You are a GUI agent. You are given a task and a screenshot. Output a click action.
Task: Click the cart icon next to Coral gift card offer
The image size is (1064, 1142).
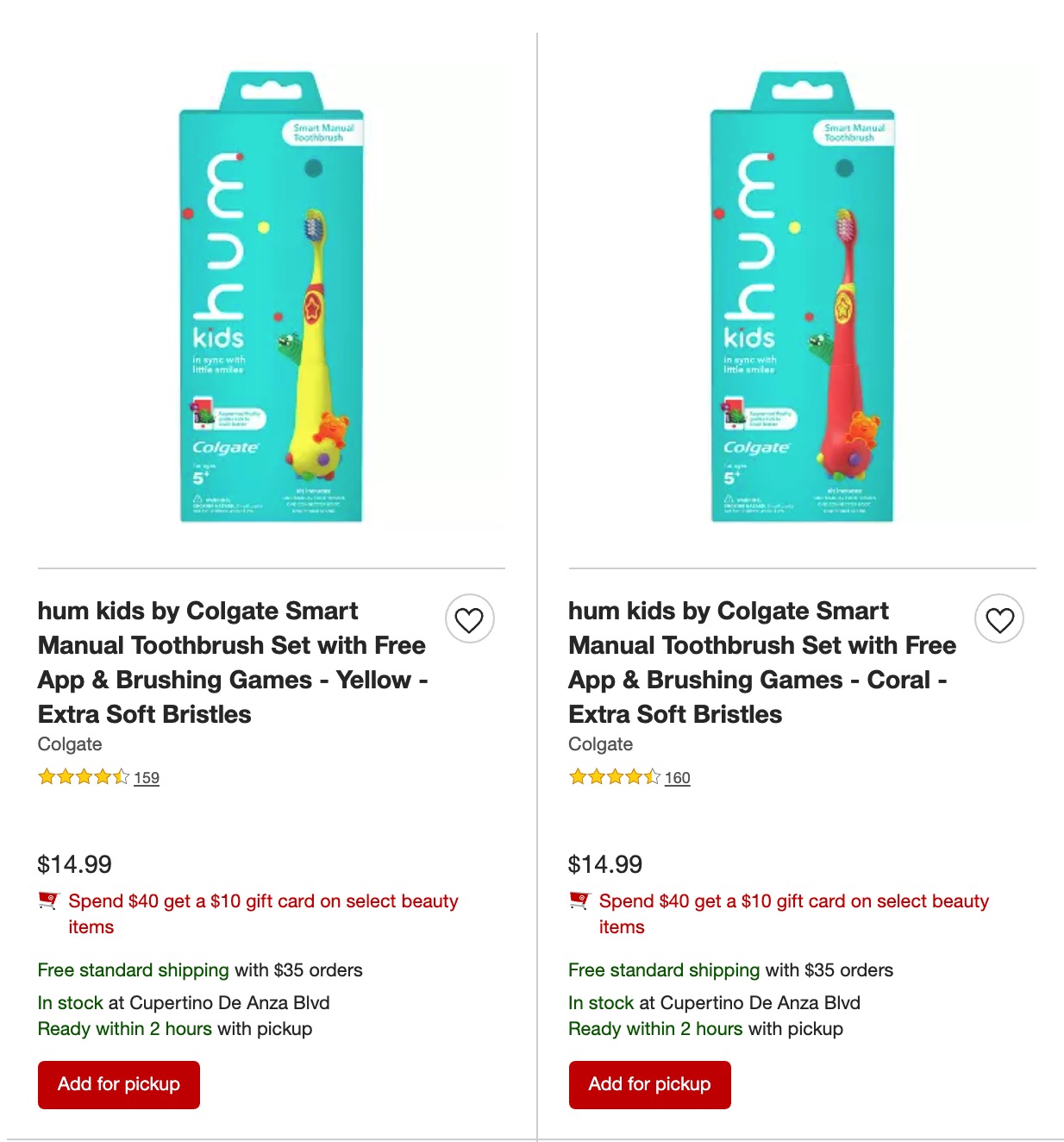point(580,902)
